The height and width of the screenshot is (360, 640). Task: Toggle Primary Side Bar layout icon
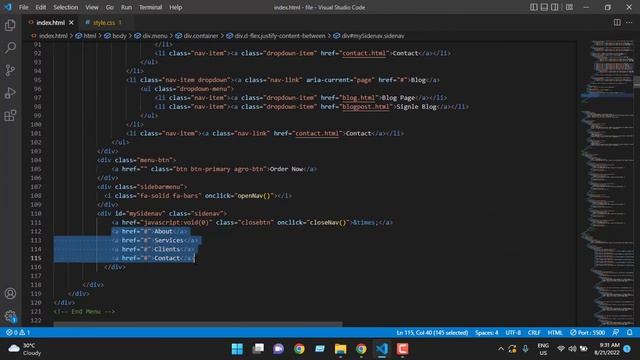[533, 7]
